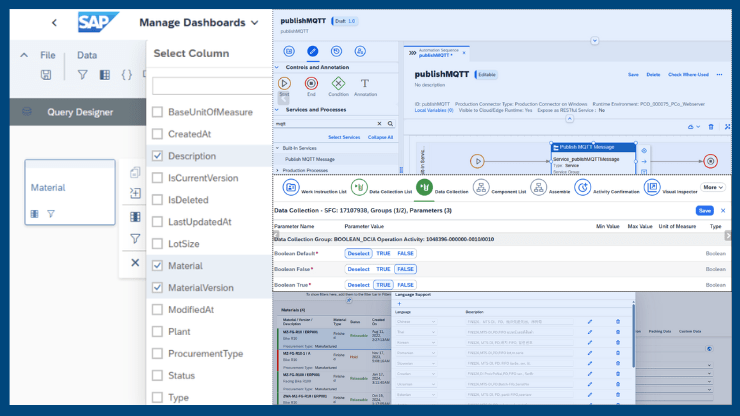This screenshot has height=416, width=740.
Task: Click the columns icon inside the Material card
Action: tap(34, 214)
